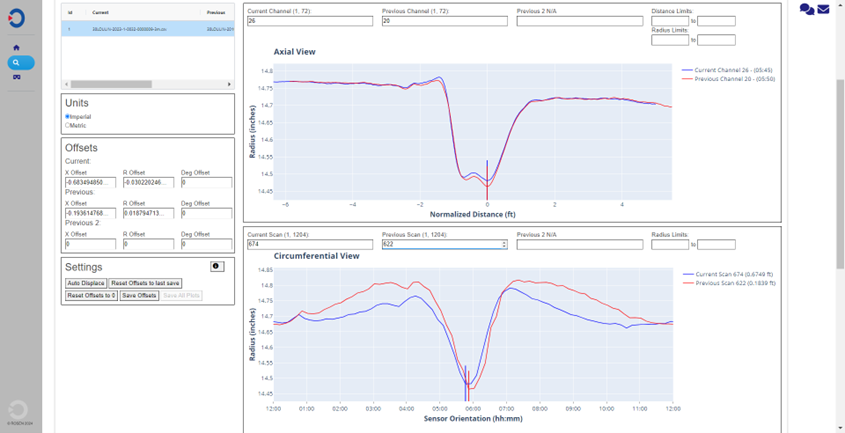This screenshot has width=845, height=433.
Task: Toggle Previous Scan 622 legend entry
Action: point(729,283)
